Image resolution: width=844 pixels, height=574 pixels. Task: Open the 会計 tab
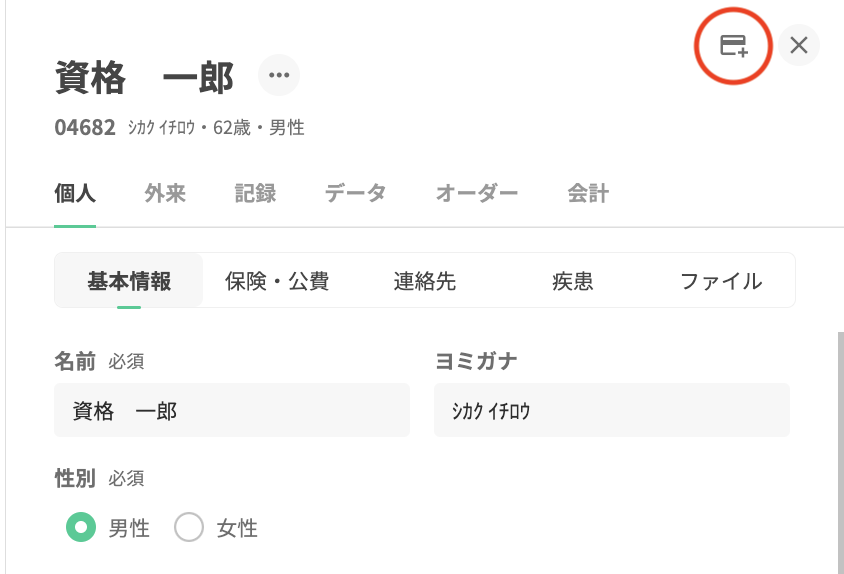588,194
